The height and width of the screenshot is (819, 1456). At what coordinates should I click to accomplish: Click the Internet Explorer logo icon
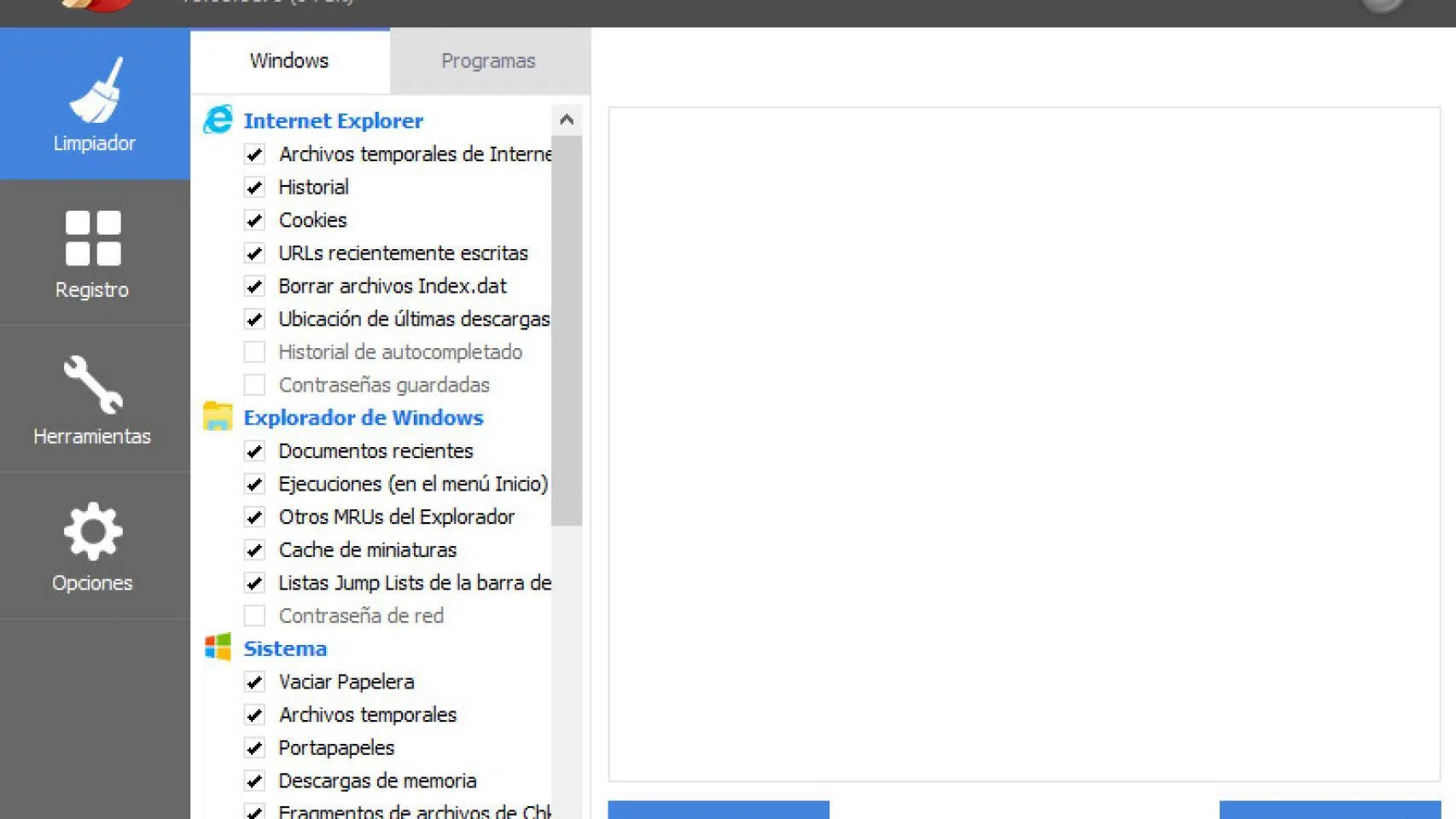click(x=218, y=120)
